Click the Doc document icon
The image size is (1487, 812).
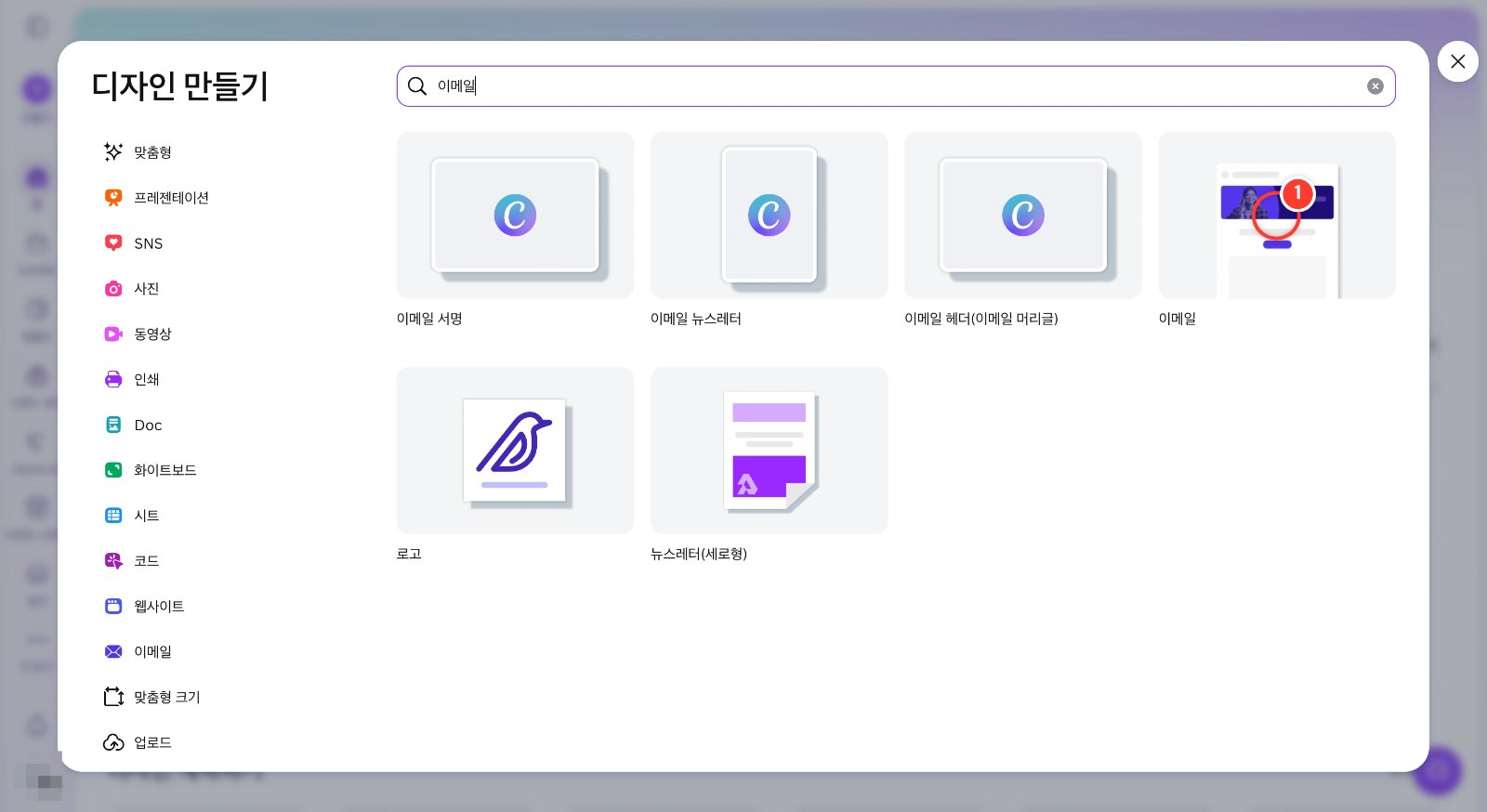pos(113,425)
